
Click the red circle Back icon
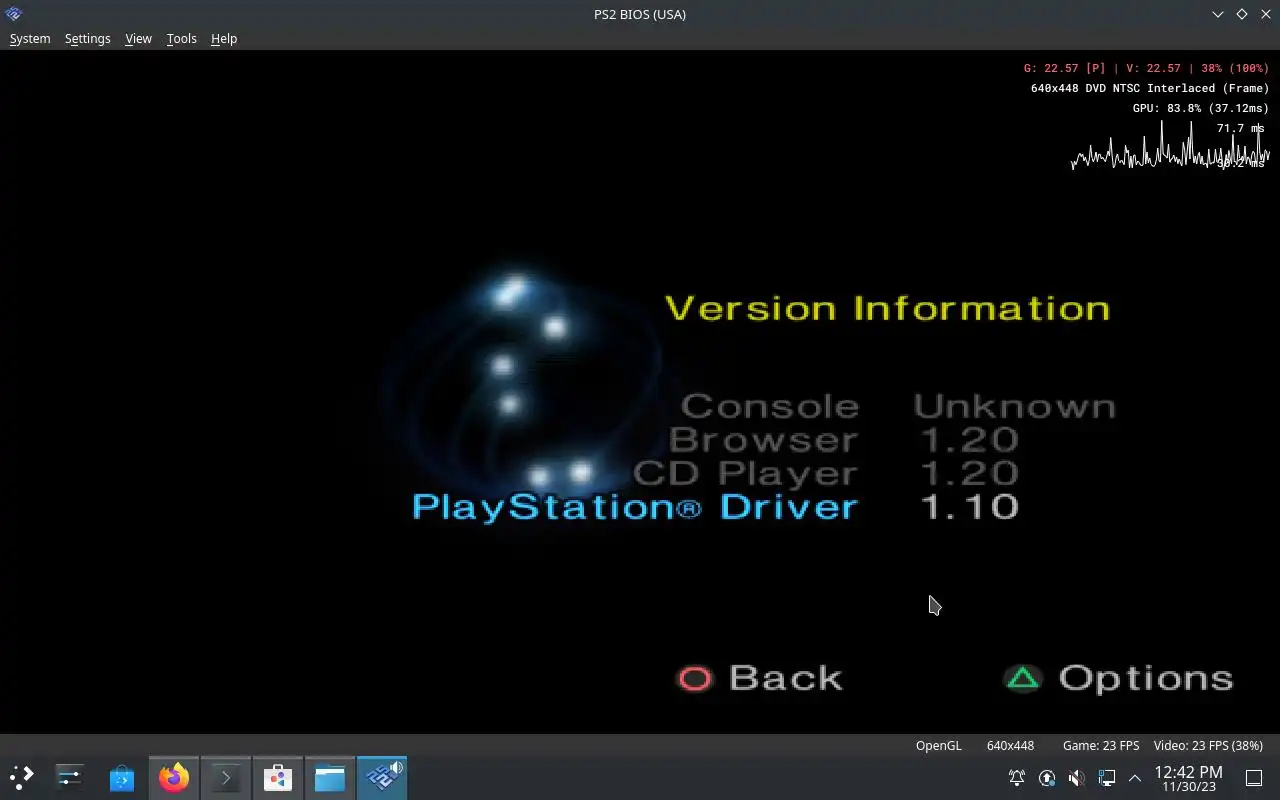(695, 679)
